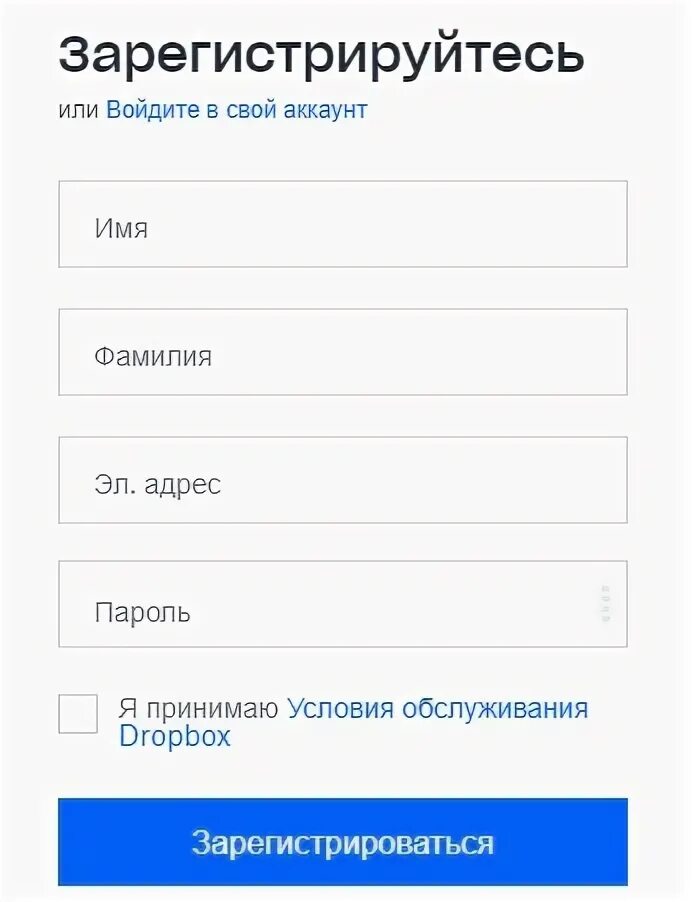Click the bottom bar of password strength indicator
The image size is (694, 902).
(x=605, y=618)
